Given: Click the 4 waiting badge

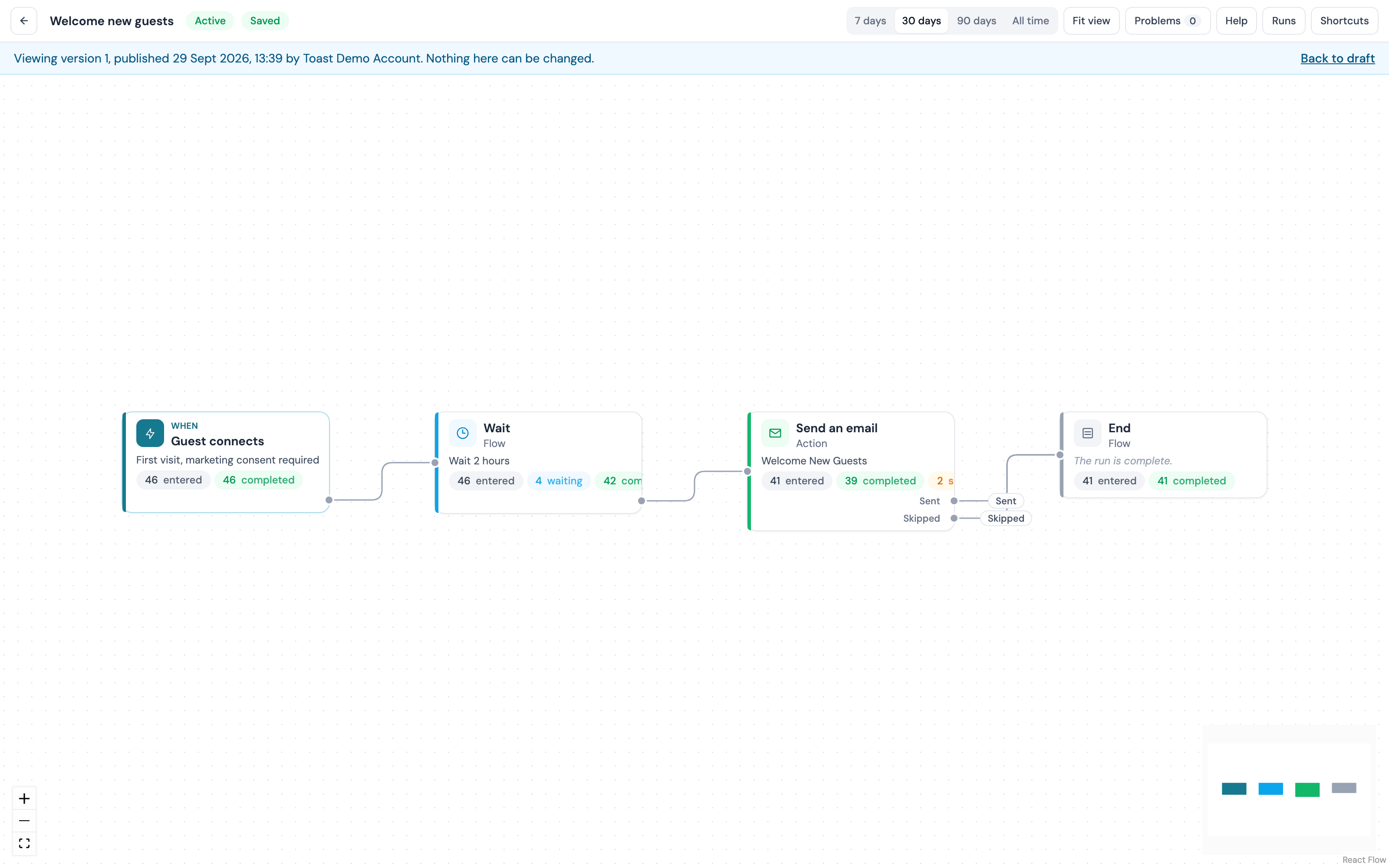Looking at the screenshot, I should 559,481.
